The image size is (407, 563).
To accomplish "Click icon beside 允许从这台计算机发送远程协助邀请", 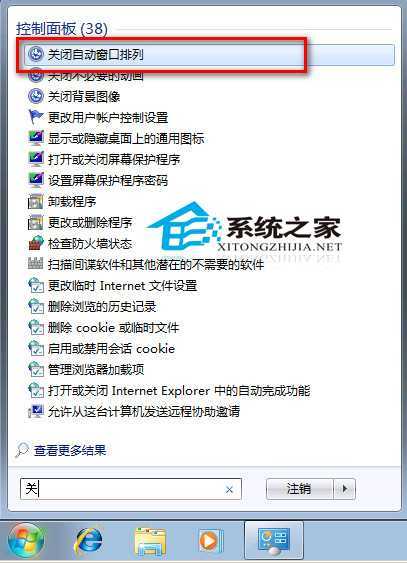I will (36, 411).
